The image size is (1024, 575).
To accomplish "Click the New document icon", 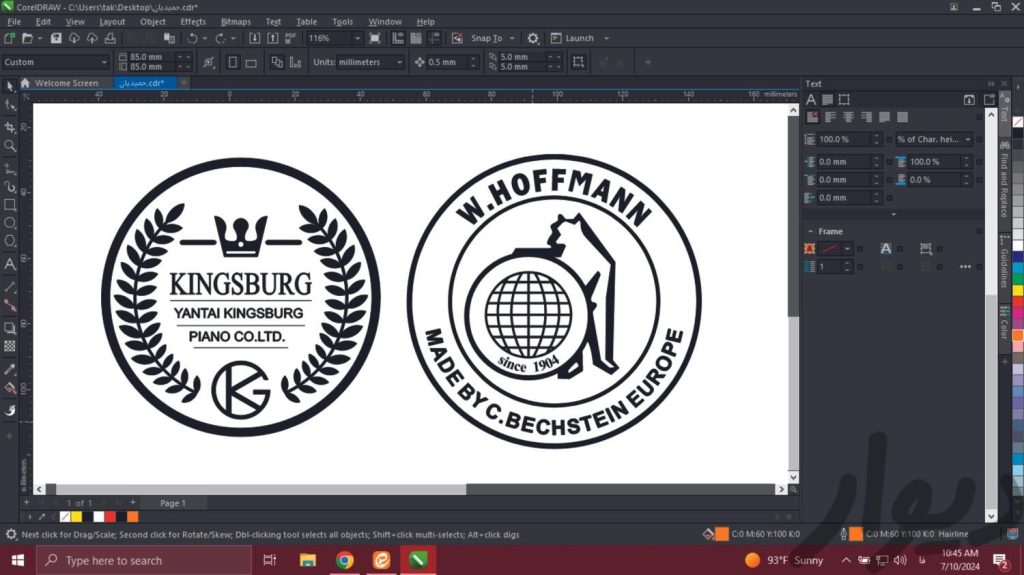I will pos(9,39).
